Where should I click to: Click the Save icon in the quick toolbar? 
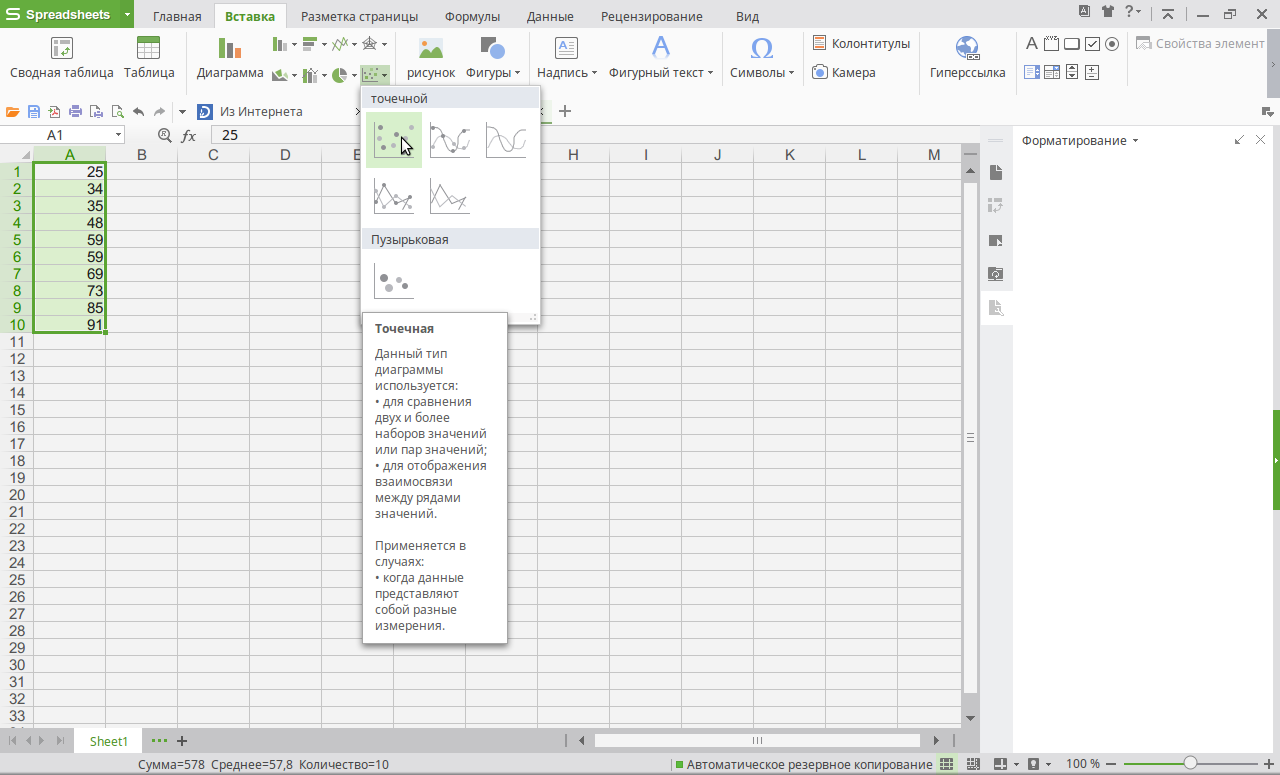pyautogui.click(x=34, y=112)
